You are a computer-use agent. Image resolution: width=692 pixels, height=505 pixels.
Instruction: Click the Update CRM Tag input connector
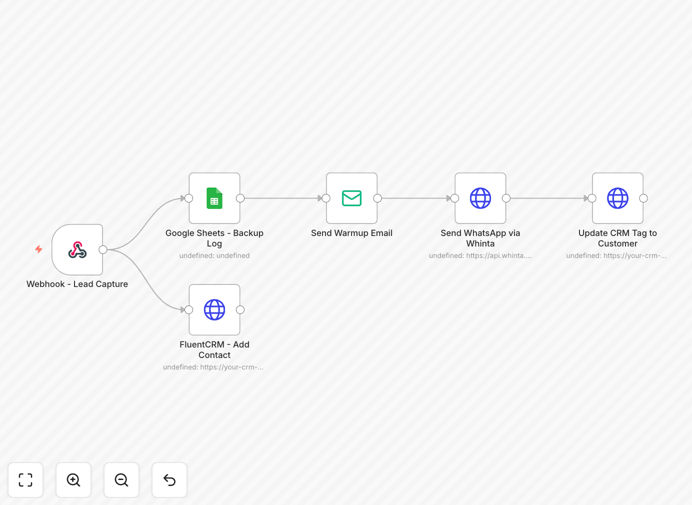pos(592,198)
